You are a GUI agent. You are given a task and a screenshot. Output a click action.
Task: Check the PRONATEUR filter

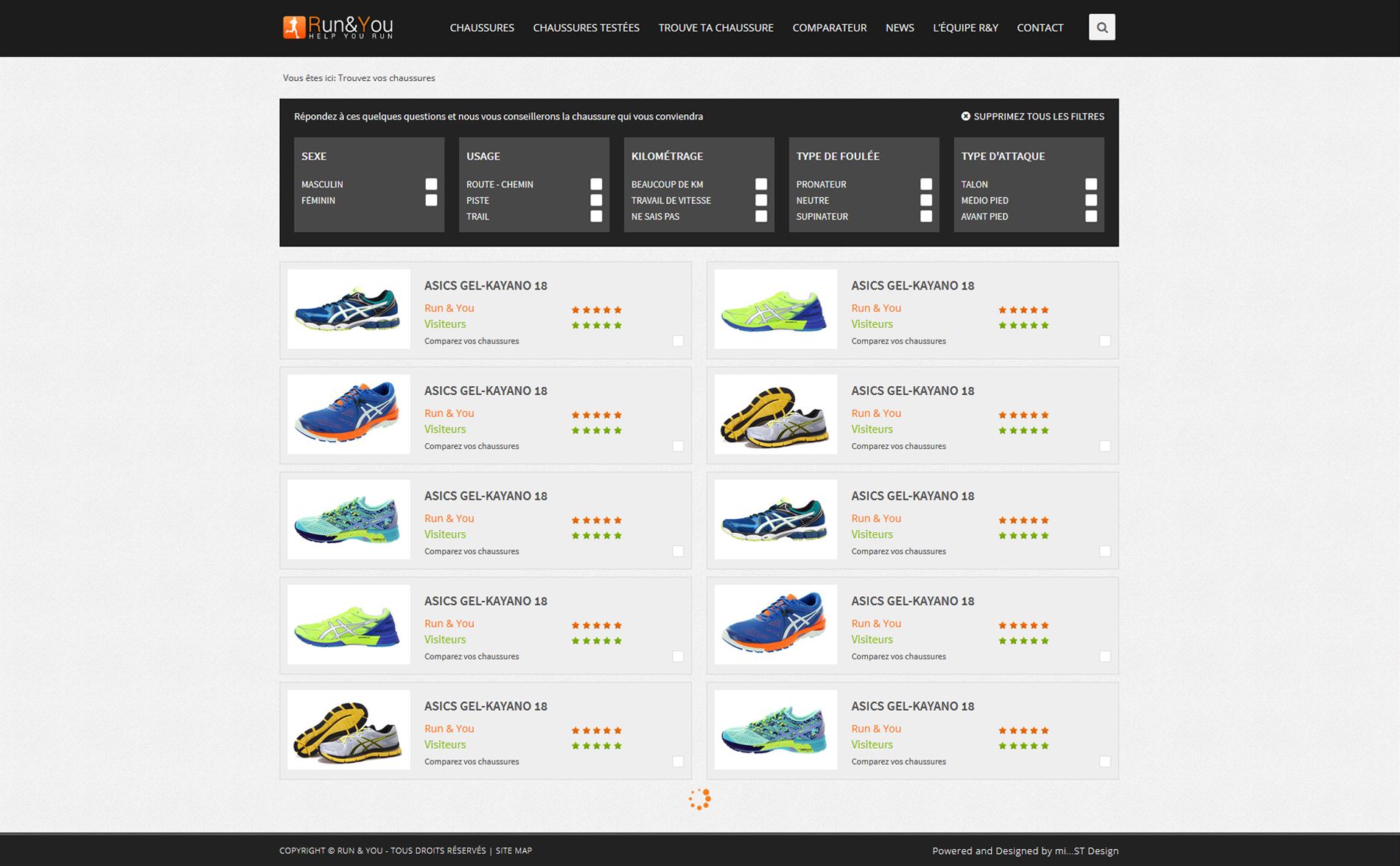click(926, 184)
